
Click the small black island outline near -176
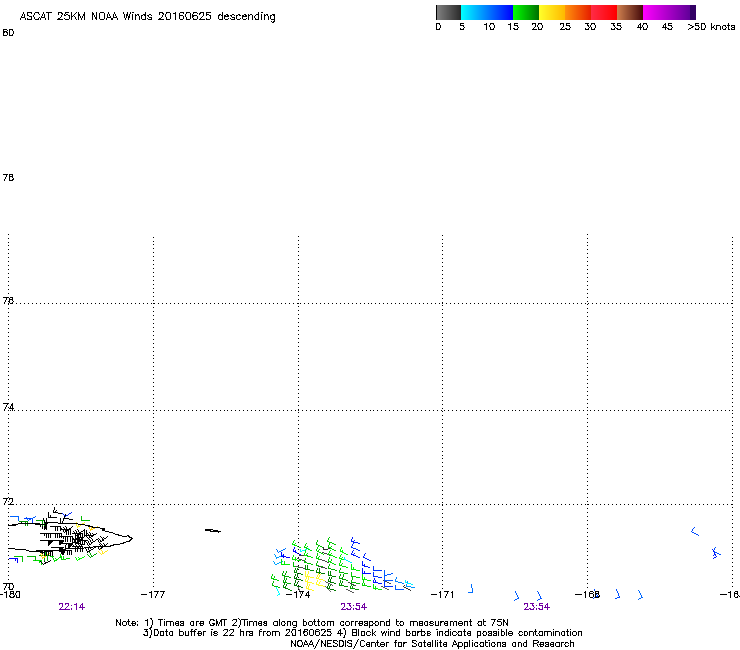[x=212, y=531]
